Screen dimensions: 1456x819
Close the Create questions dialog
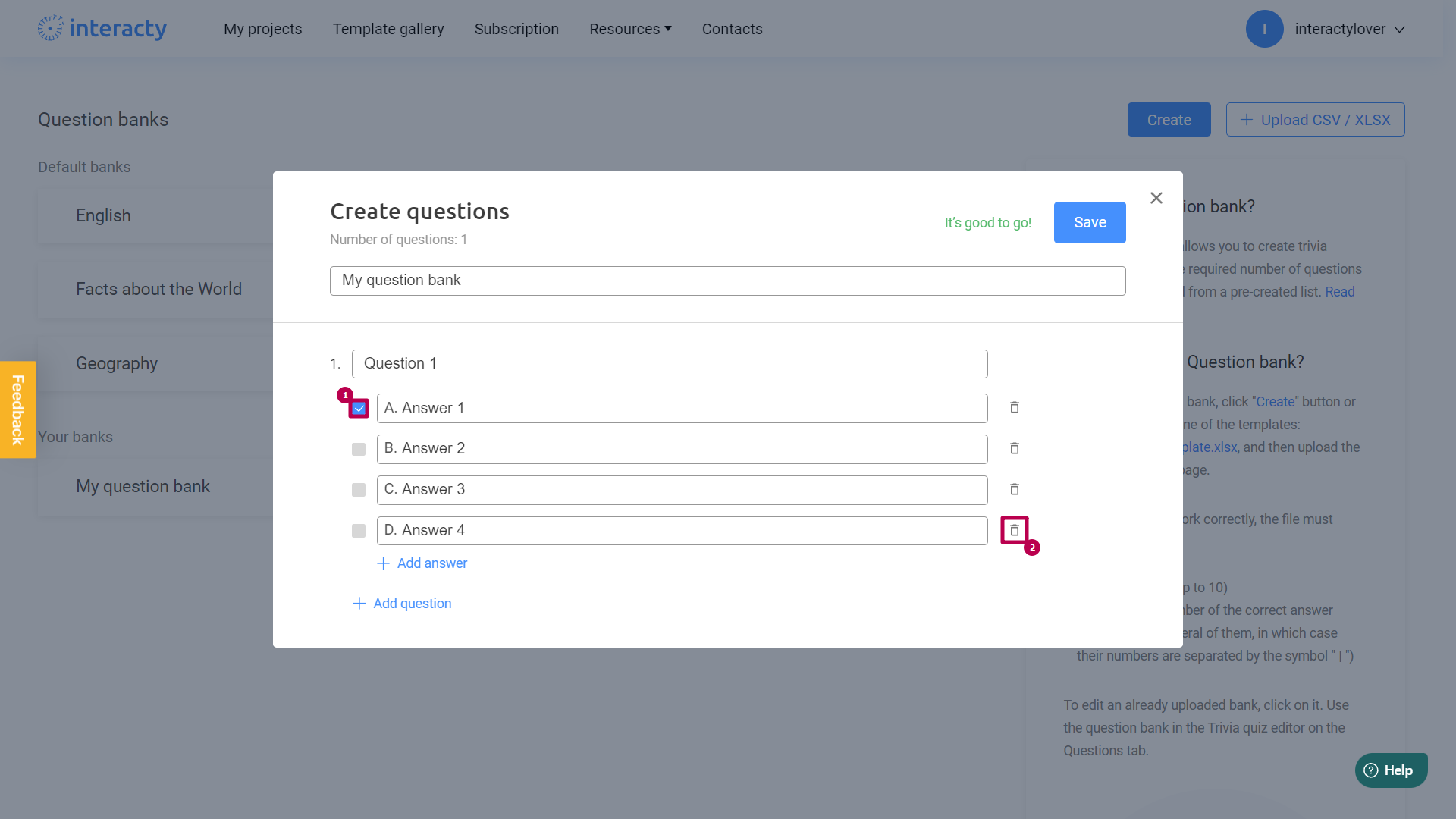[x=1156, y=198]
